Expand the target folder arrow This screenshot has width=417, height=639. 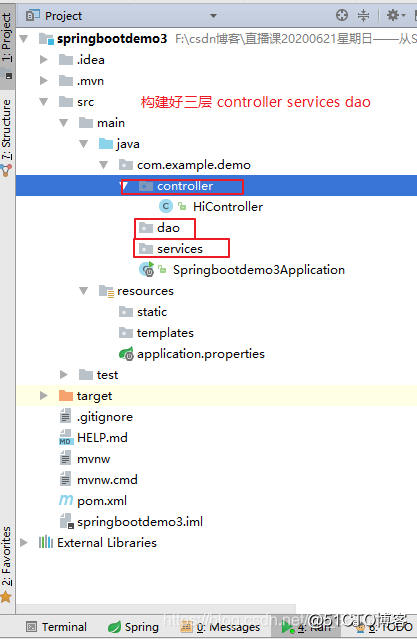click(43, 396)
